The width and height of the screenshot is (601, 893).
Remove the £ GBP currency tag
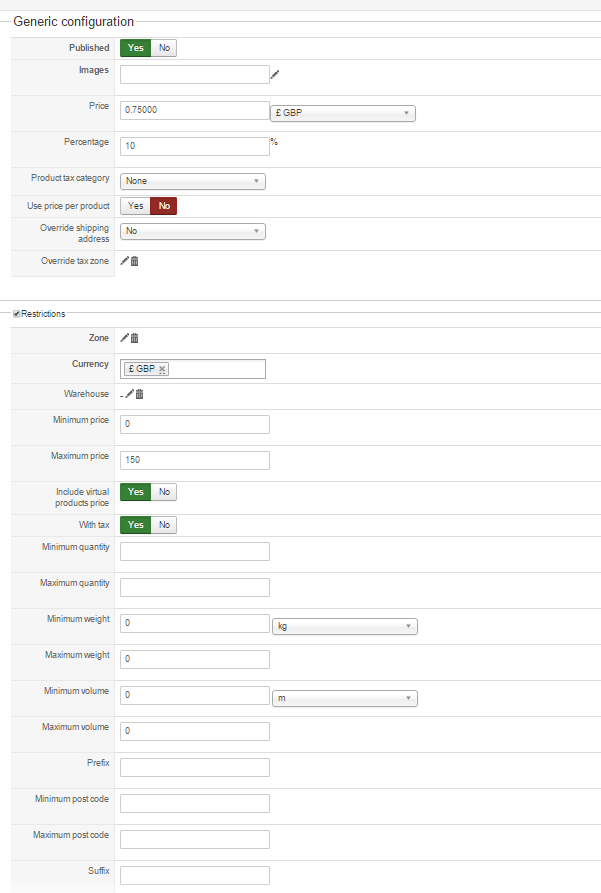[x=162, y=369]
